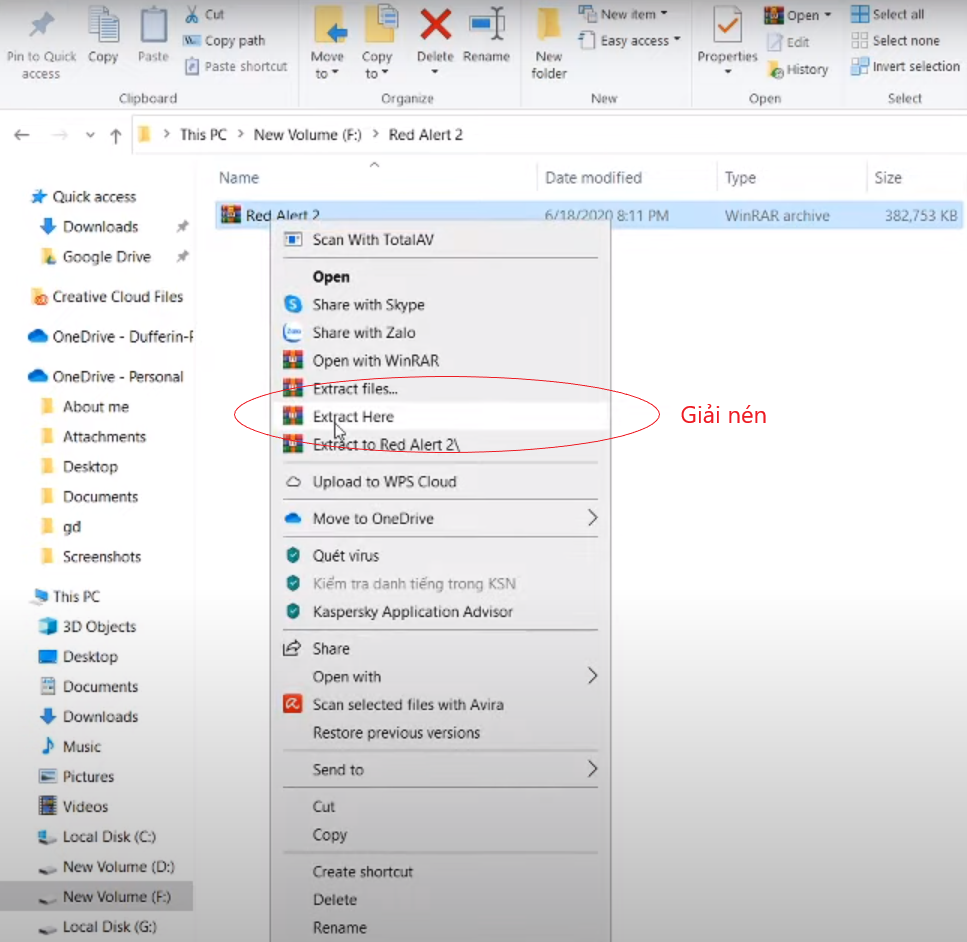This screenshot has height=942, width=967.
Task: Open OneDrive - Personal in the sidebar
Action: pos(106,376)
